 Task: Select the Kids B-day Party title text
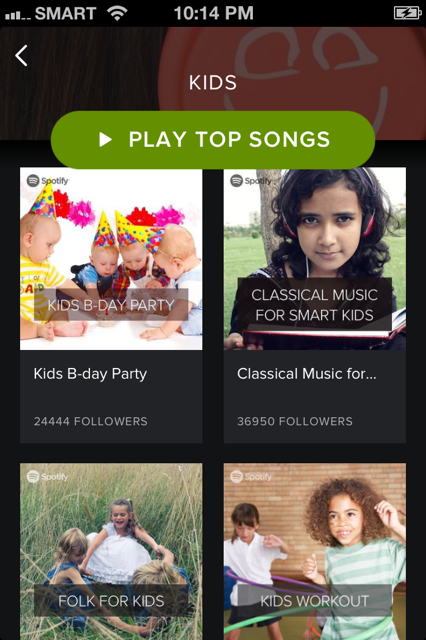(x=90, y=374)
